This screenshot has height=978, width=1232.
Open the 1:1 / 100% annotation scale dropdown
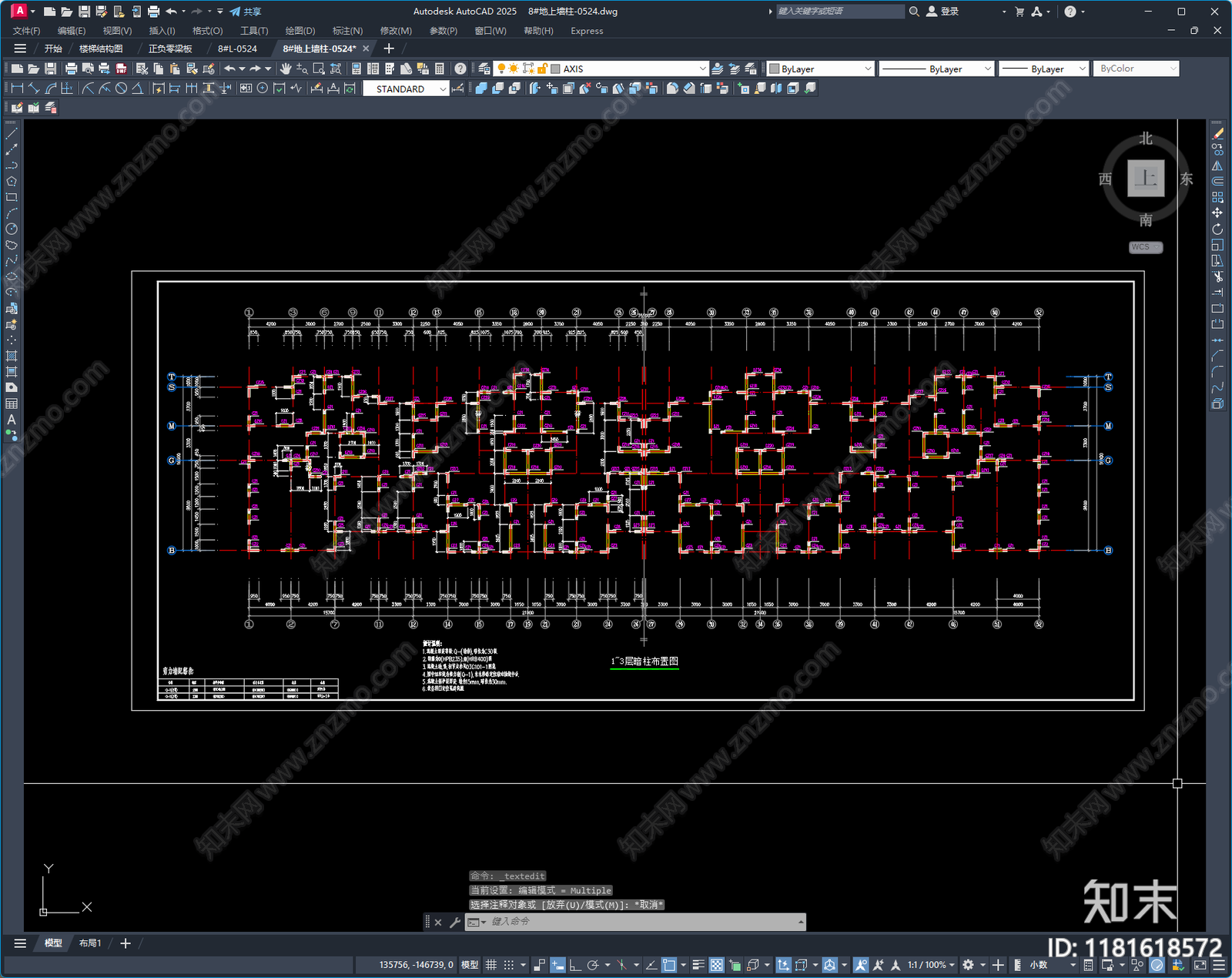(931, 965)
